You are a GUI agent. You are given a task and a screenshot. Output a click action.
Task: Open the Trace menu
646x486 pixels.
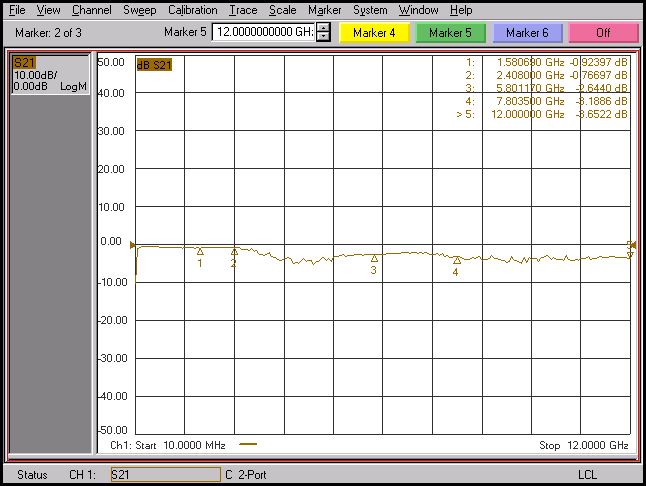click(243, 10)
